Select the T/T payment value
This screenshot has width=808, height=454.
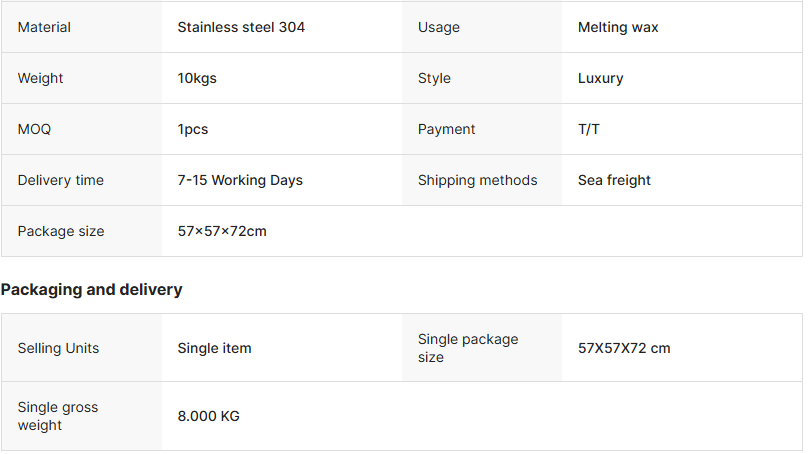tap(589, 129)
